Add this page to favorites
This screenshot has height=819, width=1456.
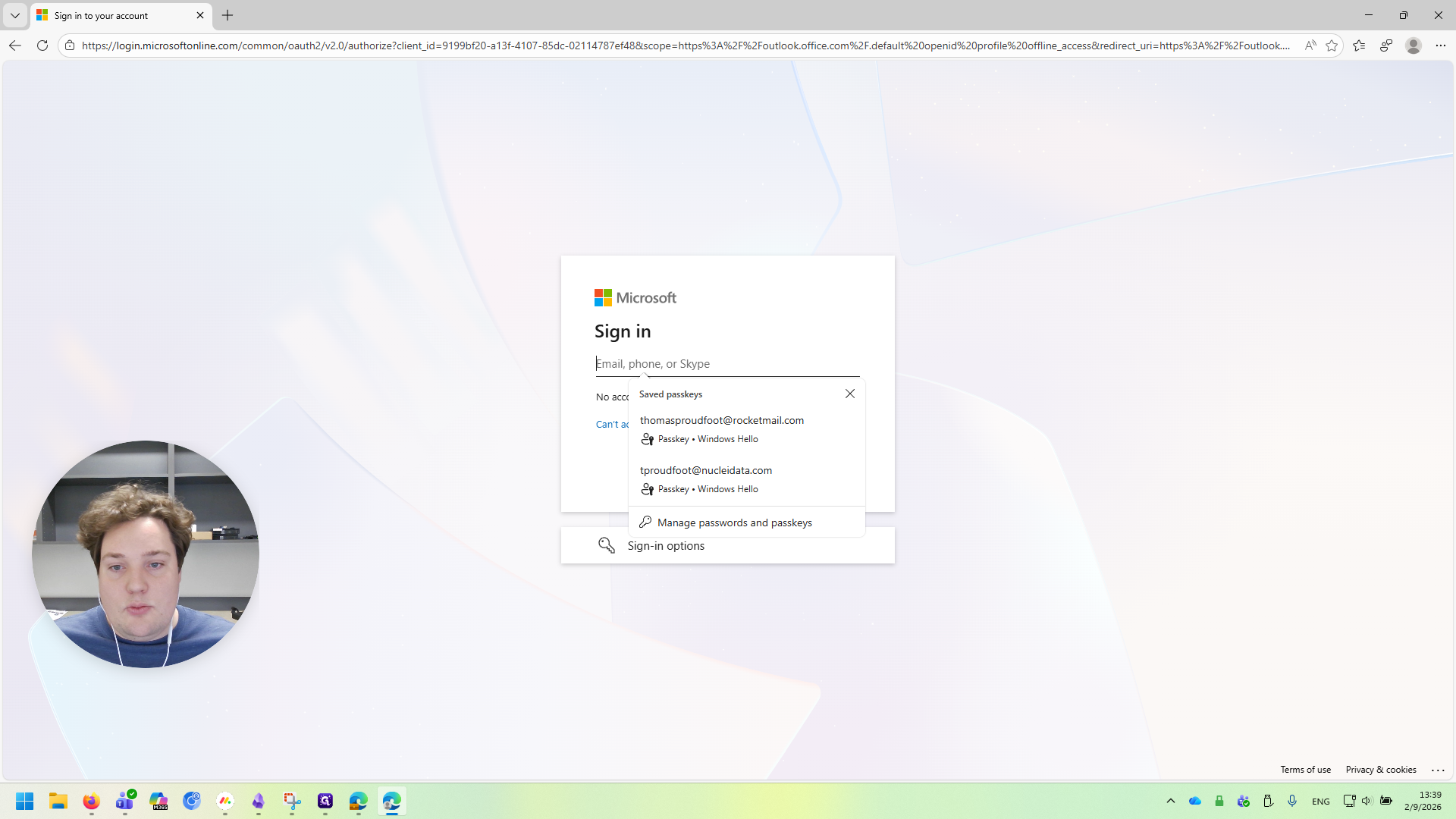[x=1332, y=45]
